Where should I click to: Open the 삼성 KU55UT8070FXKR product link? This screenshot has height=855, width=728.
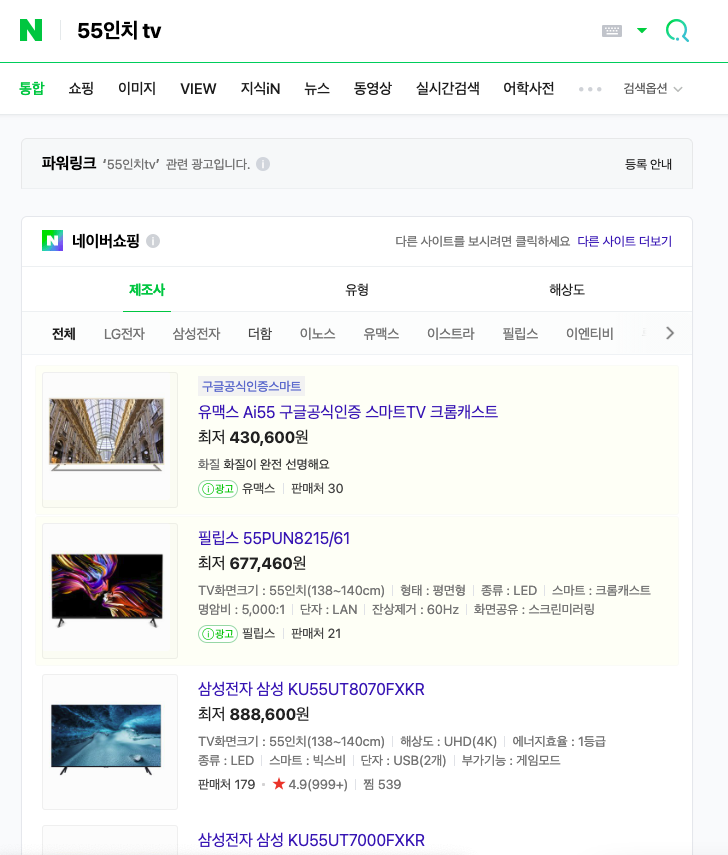(311, 689)
